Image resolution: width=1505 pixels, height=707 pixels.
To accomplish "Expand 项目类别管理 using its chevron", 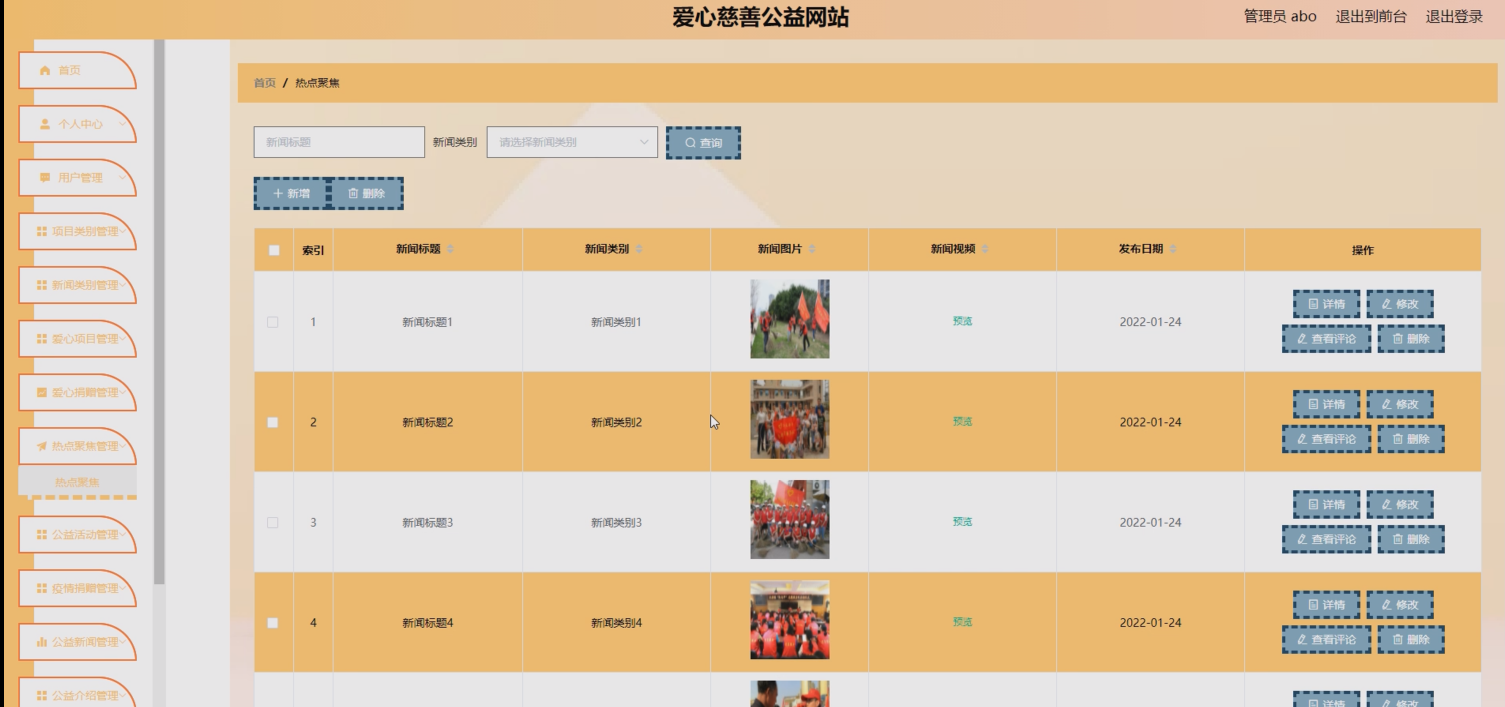I will 123,231.
